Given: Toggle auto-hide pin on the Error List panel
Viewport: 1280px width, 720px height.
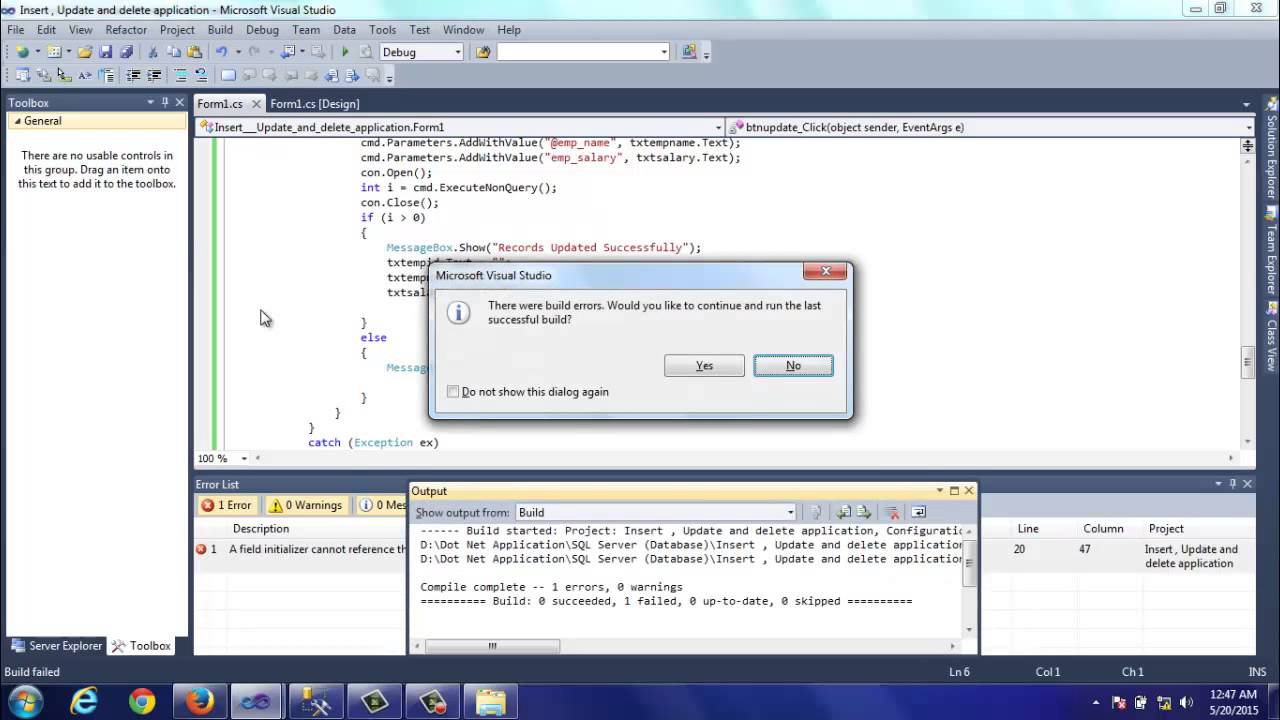Looking at the screenshot, I should coord(1232,484).
